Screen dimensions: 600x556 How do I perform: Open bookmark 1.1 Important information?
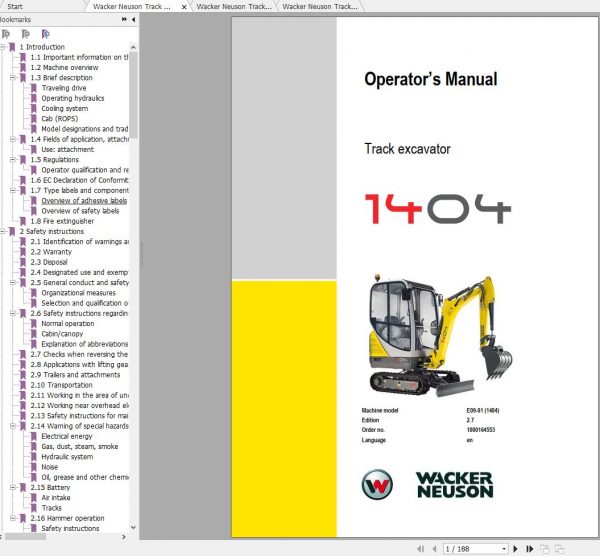click(x=79, y=57)
